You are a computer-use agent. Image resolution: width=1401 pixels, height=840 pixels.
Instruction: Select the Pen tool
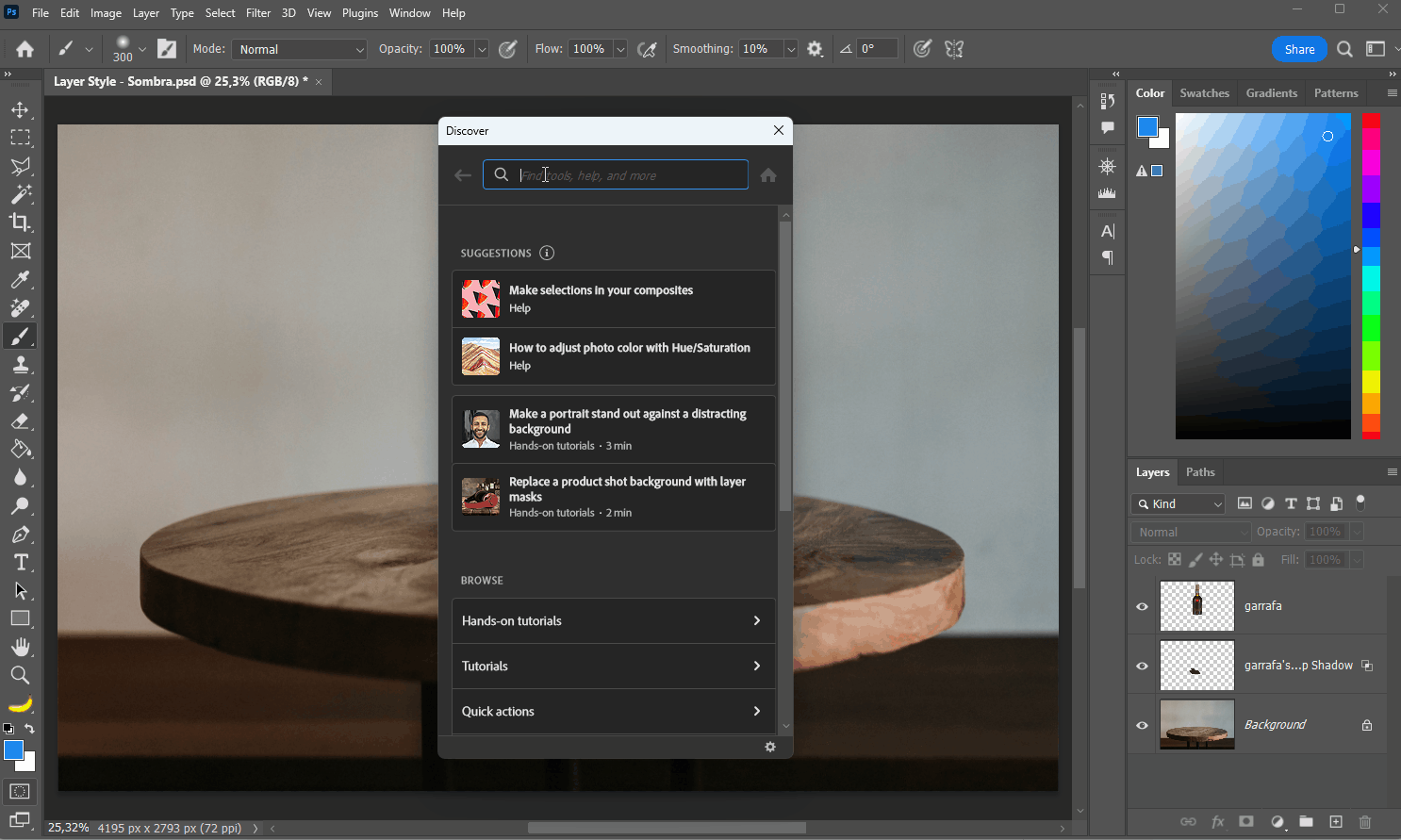tap(20, 534)
